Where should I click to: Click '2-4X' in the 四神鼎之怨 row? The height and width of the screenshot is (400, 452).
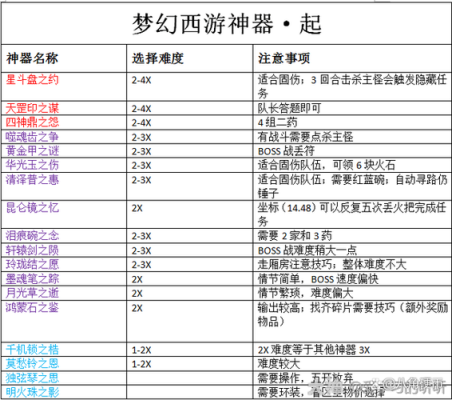(x=141, y=123)
